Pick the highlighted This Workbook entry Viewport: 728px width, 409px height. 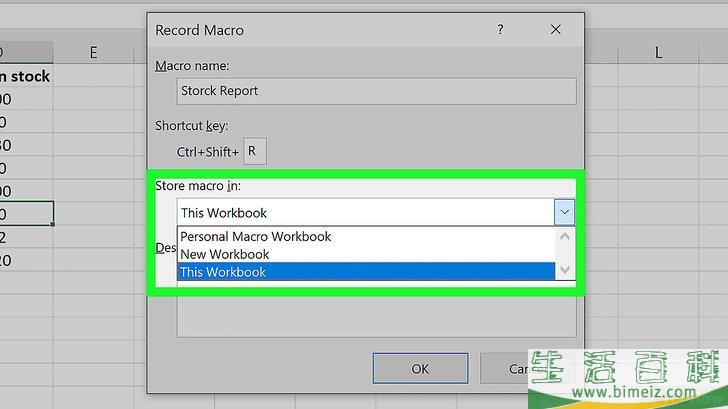pos(366,272)
